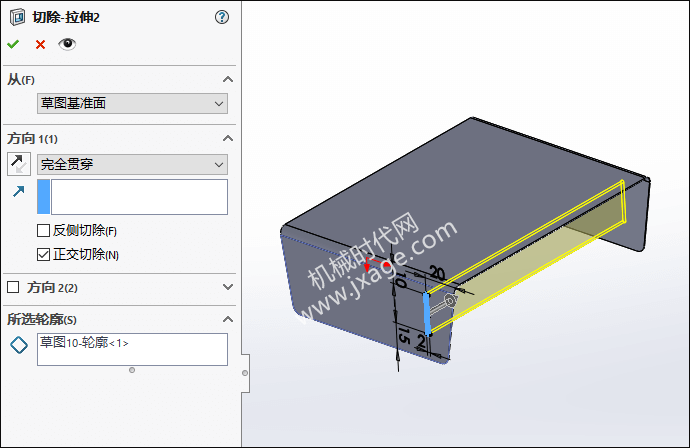Toggle detailed preview eye icon
The image size is (690, 448).
[67, 44]
